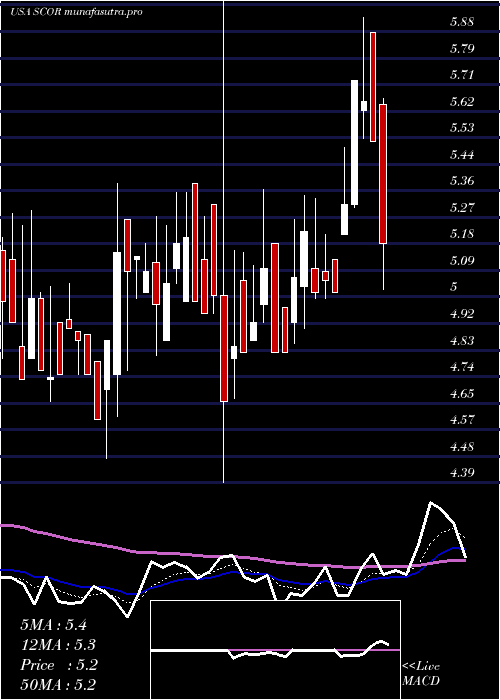This screenshot has height=700, width=500.
Task: Select the 5 price axis label
Action: point(454,287)
